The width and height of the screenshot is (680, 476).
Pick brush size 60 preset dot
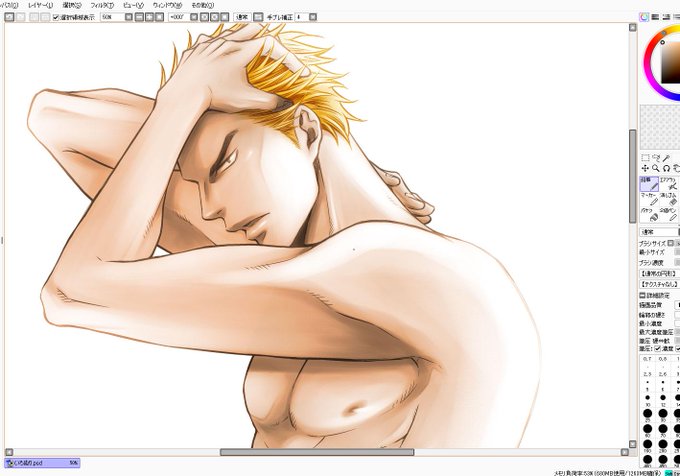pyautogui.click(x=647, y=429)
